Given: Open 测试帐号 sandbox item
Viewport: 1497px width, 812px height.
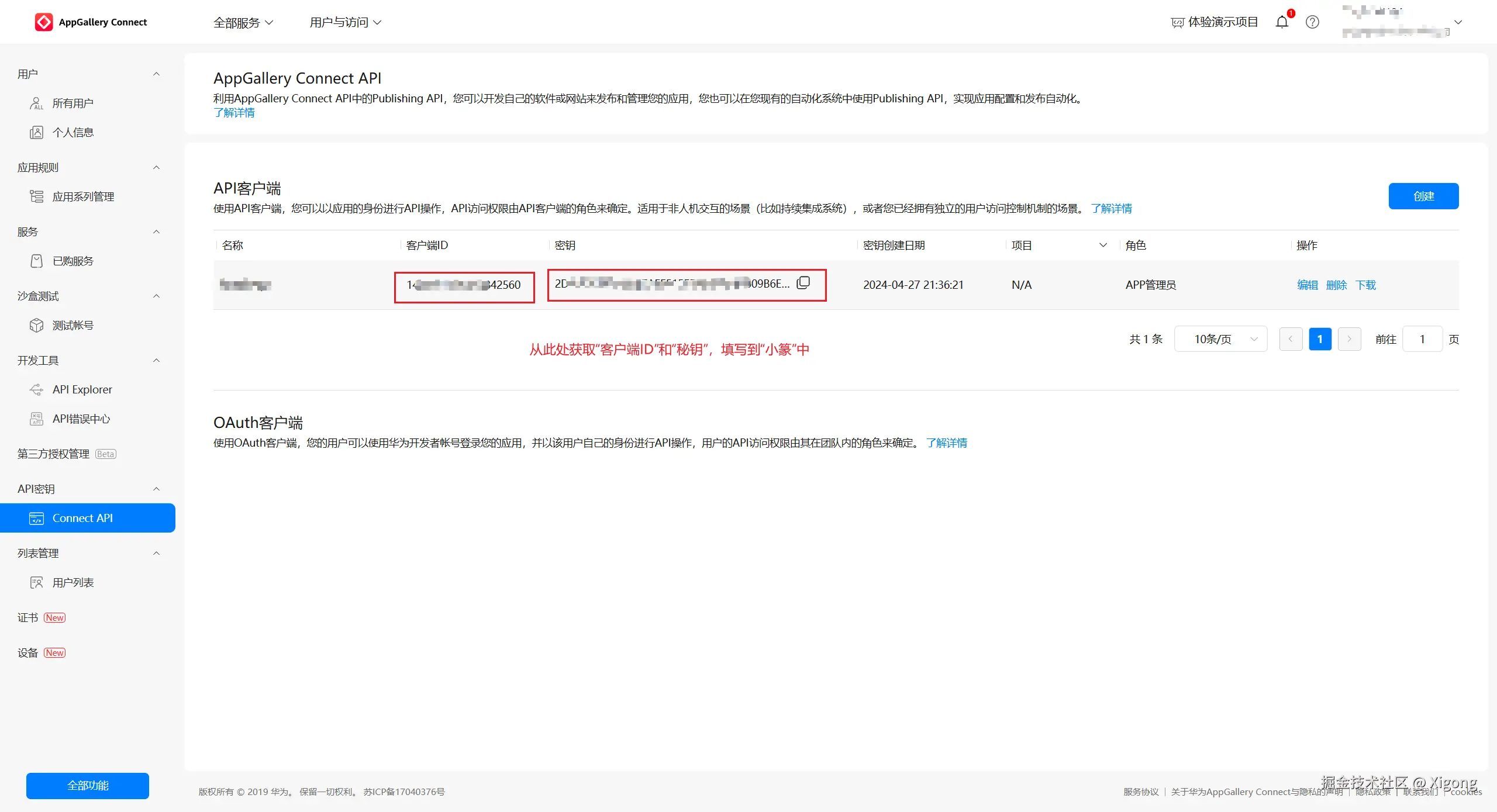Looking at the screenshot, I should click(73, 325).
